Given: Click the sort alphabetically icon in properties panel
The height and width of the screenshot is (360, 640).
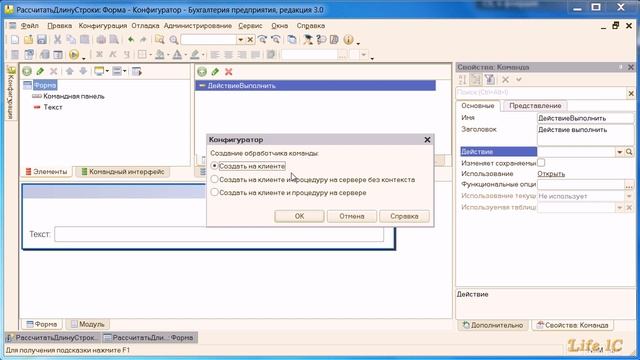Looking at the screenshot, I should (x=462, y=80).
